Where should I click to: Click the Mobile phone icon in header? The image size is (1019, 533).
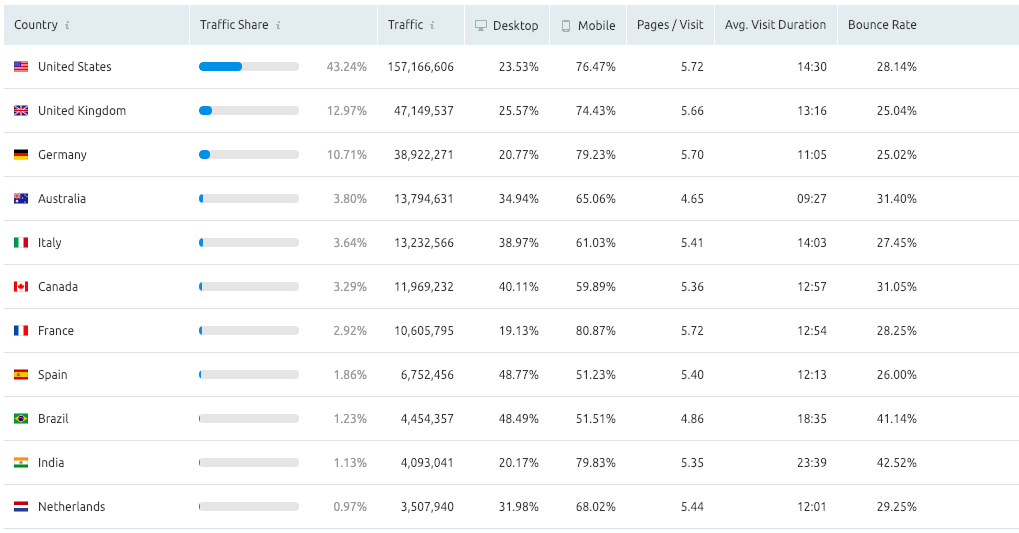coord(566,25)
